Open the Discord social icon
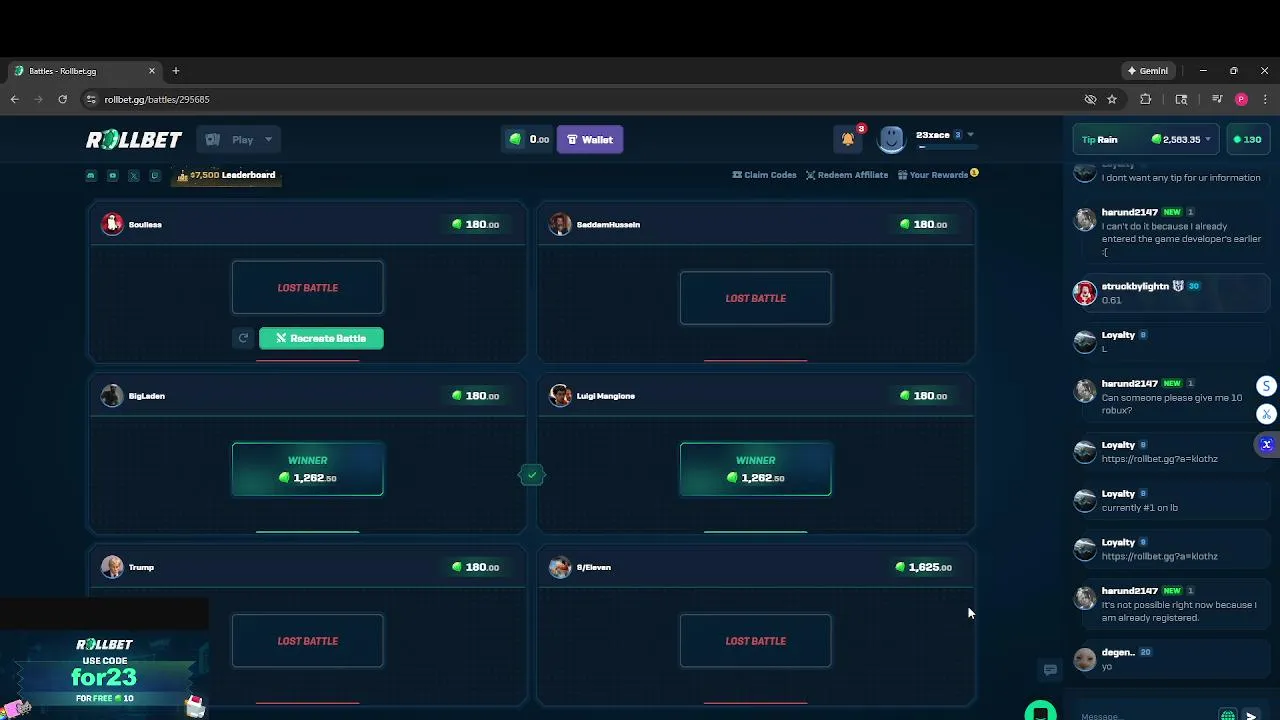Image resolution: width=1280 pixels, height=720 pixels. tap(91, 175)
